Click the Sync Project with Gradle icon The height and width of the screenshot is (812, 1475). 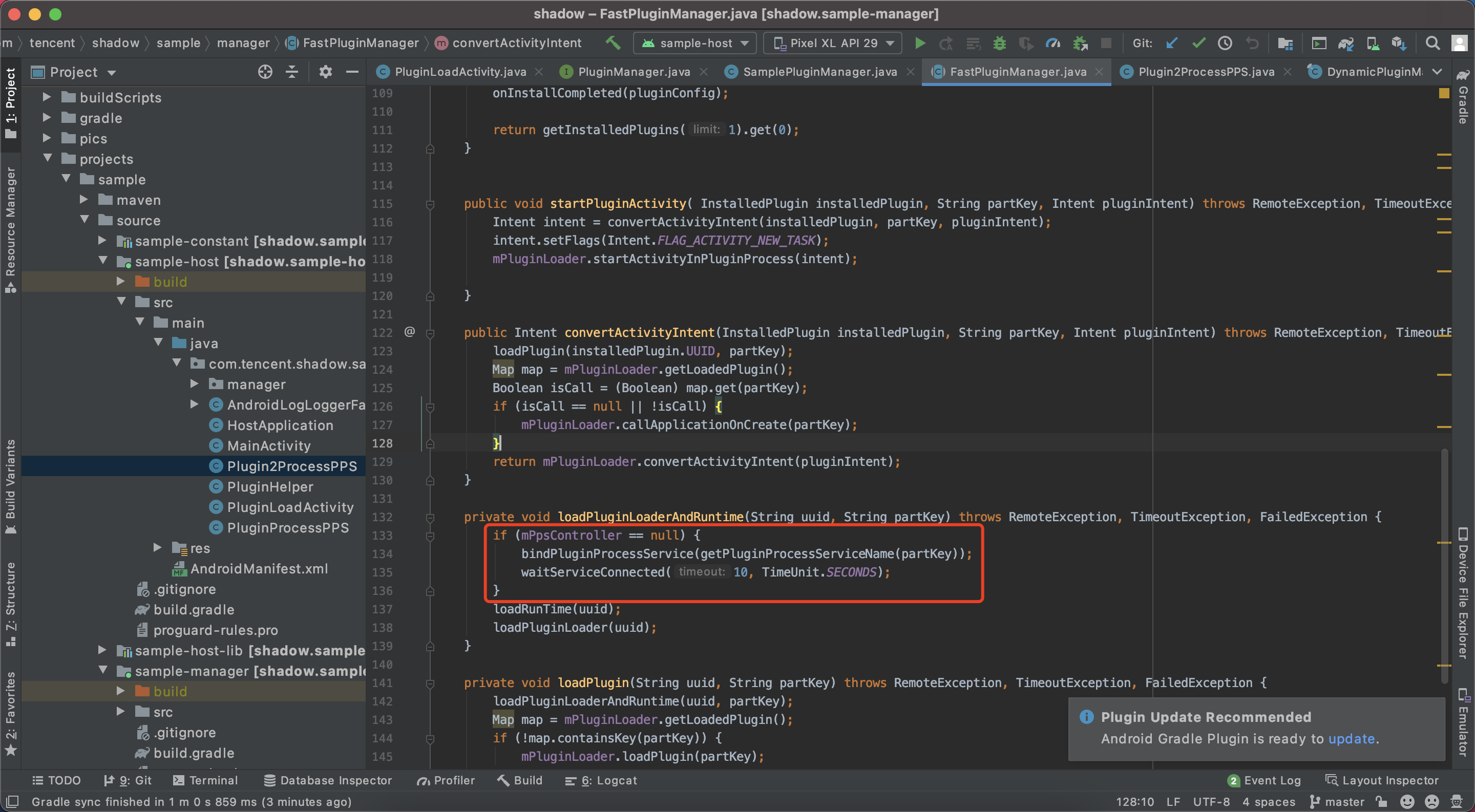point(1345,43)
